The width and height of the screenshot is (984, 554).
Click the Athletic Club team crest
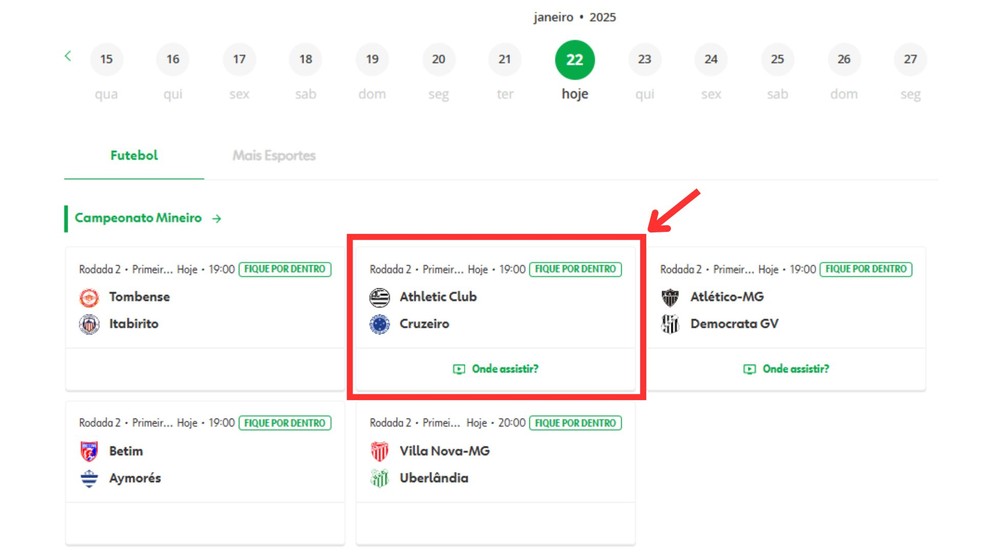380,297
